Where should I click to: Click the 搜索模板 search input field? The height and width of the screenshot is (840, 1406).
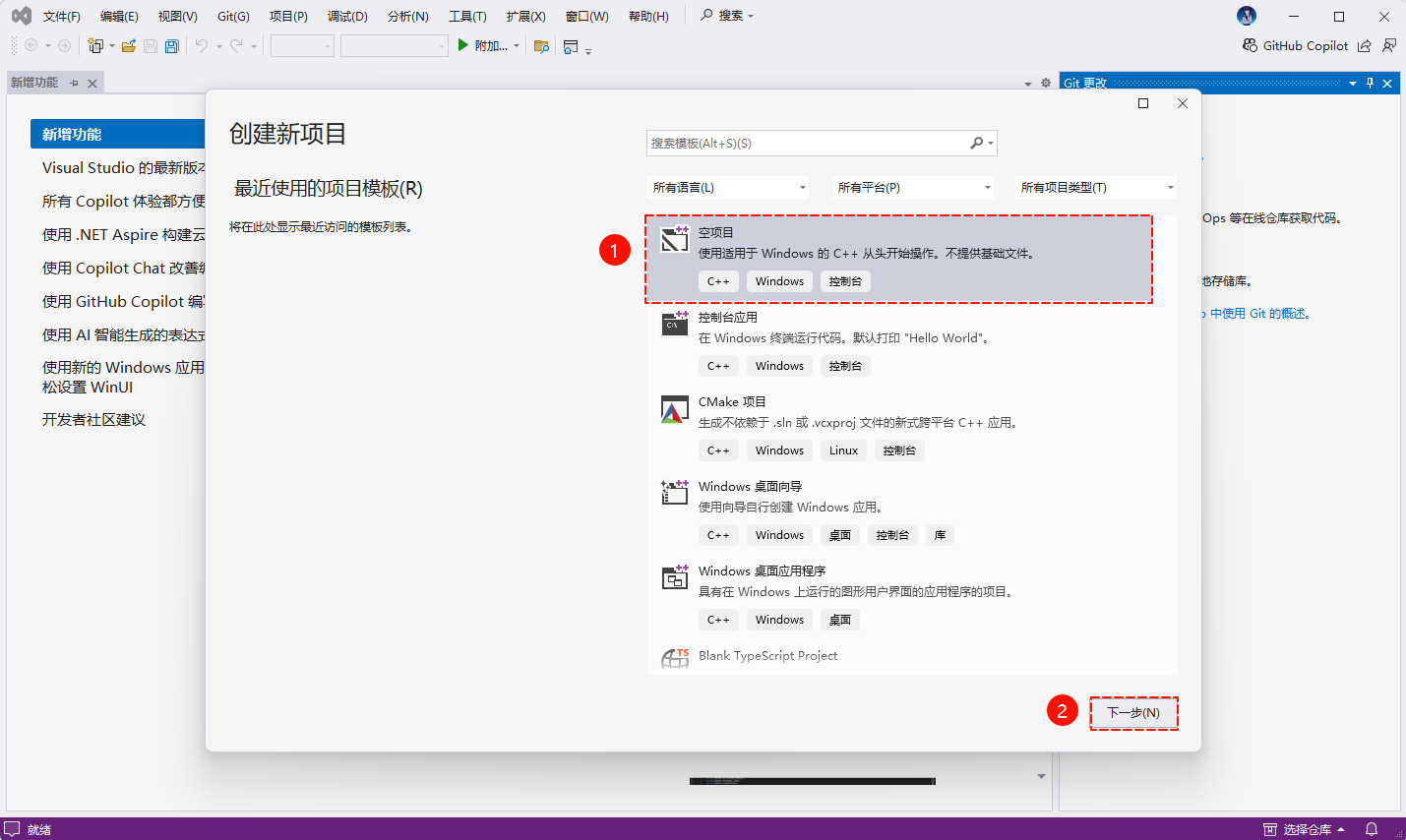point(807,144)
